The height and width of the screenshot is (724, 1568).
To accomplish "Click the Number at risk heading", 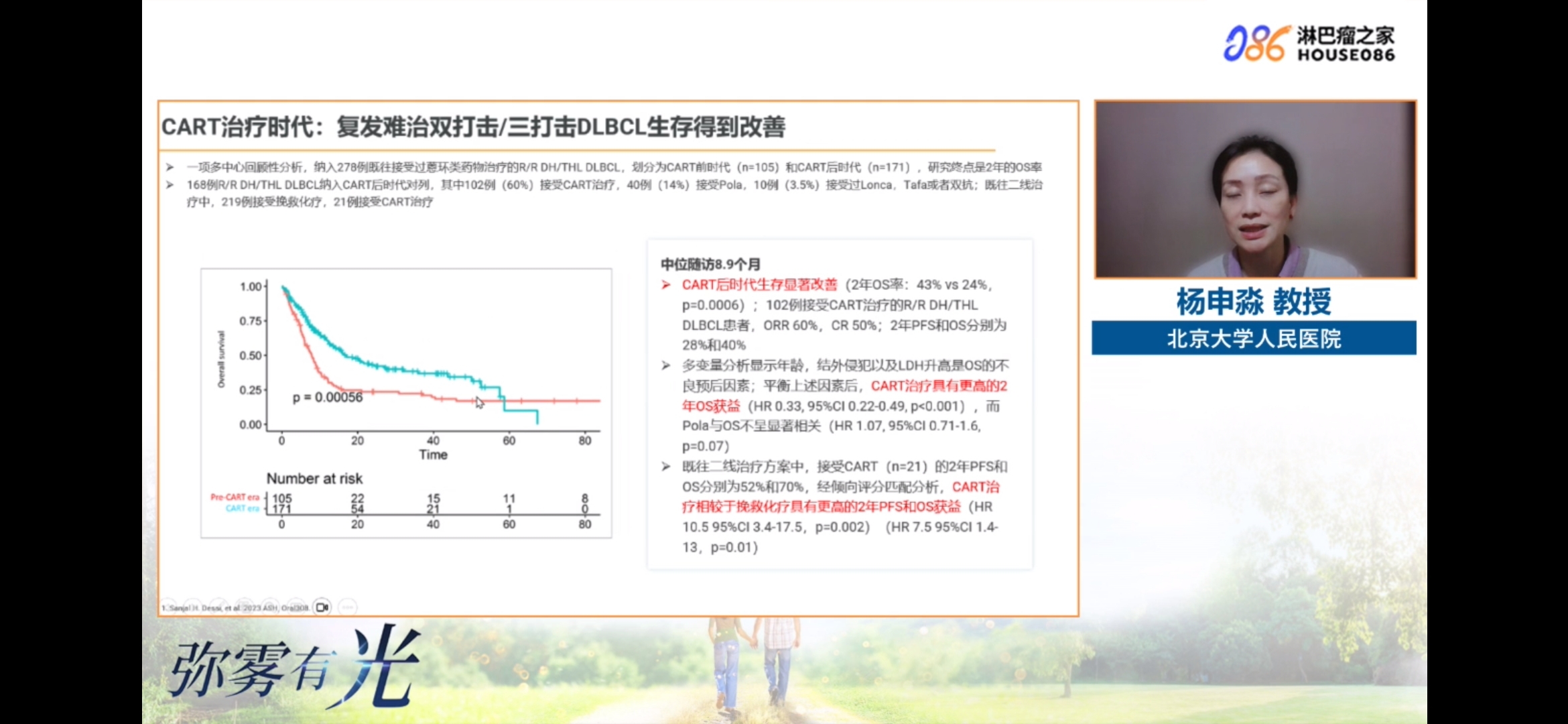I will 314,479.
